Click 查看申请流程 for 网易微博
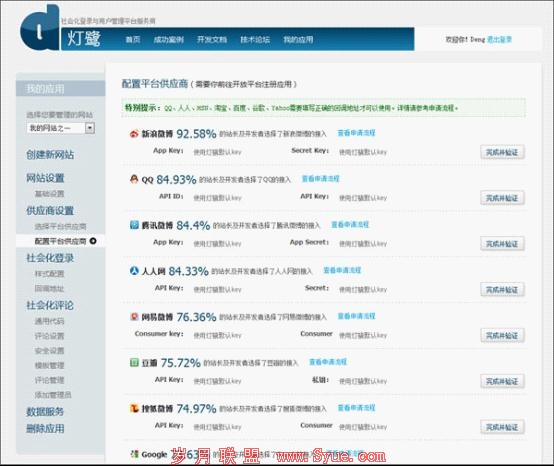Viewport: 554px width, 466px height. (x=356, y=316)
